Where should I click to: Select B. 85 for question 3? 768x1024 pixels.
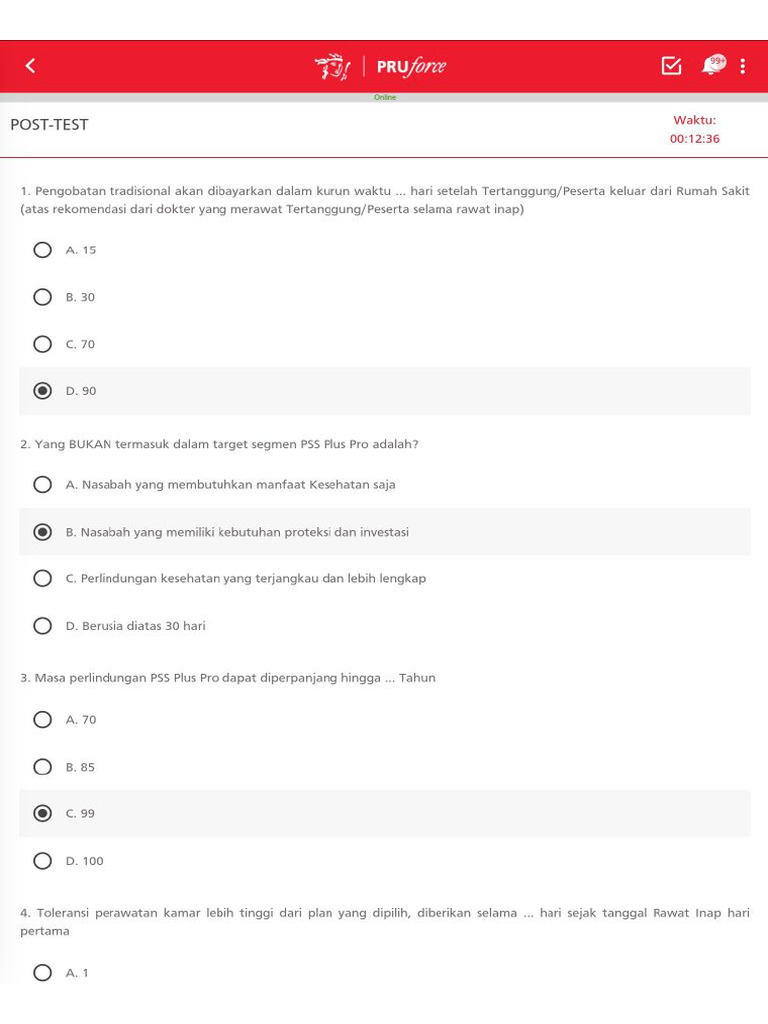43,767
